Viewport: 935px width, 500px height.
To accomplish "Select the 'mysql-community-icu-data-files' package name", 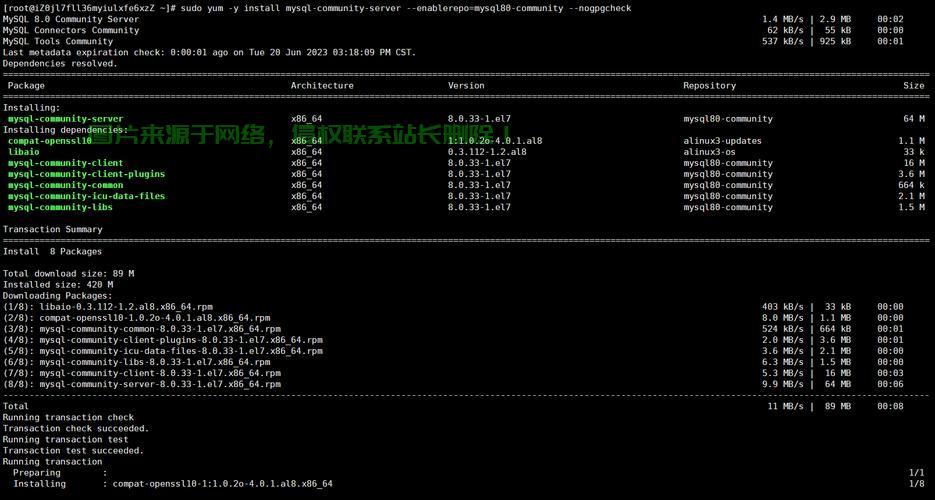I will pyautogui.click(x=86, y=196).
